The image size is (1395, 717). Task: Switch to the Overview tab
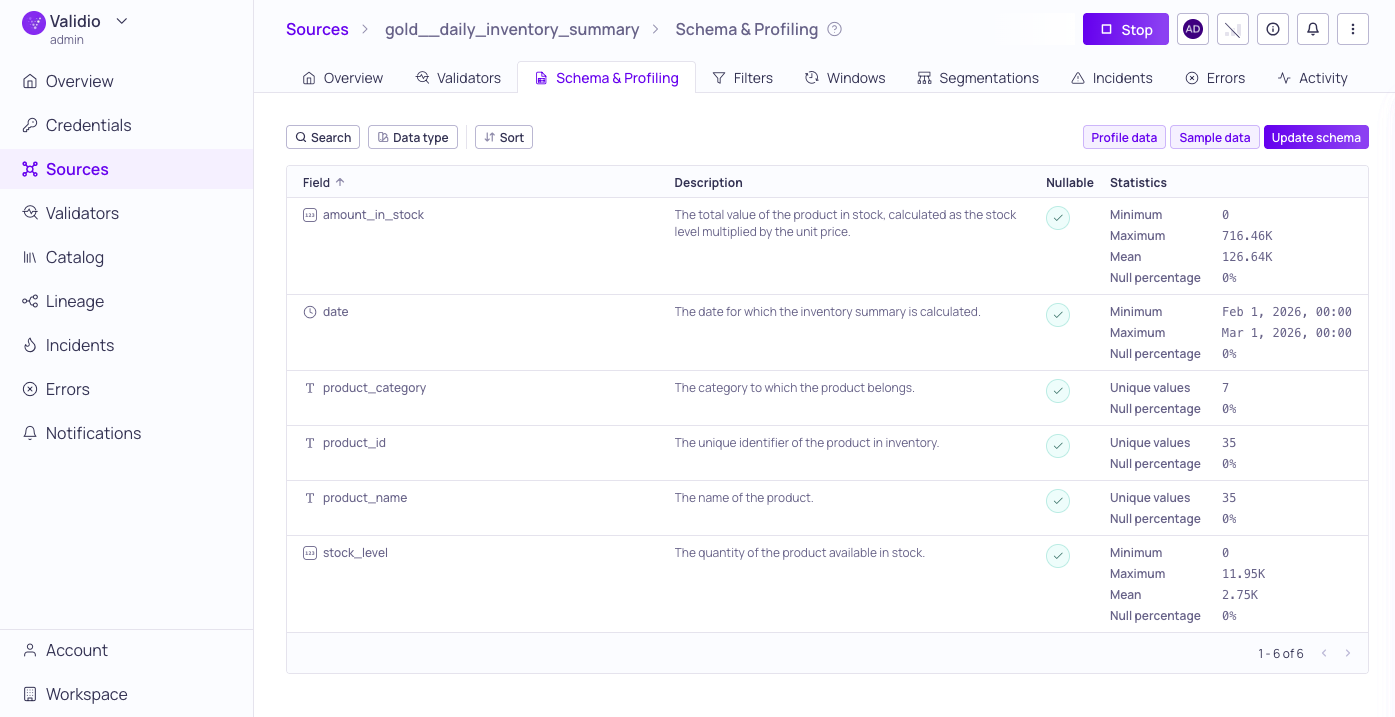[x=342, y=78]
